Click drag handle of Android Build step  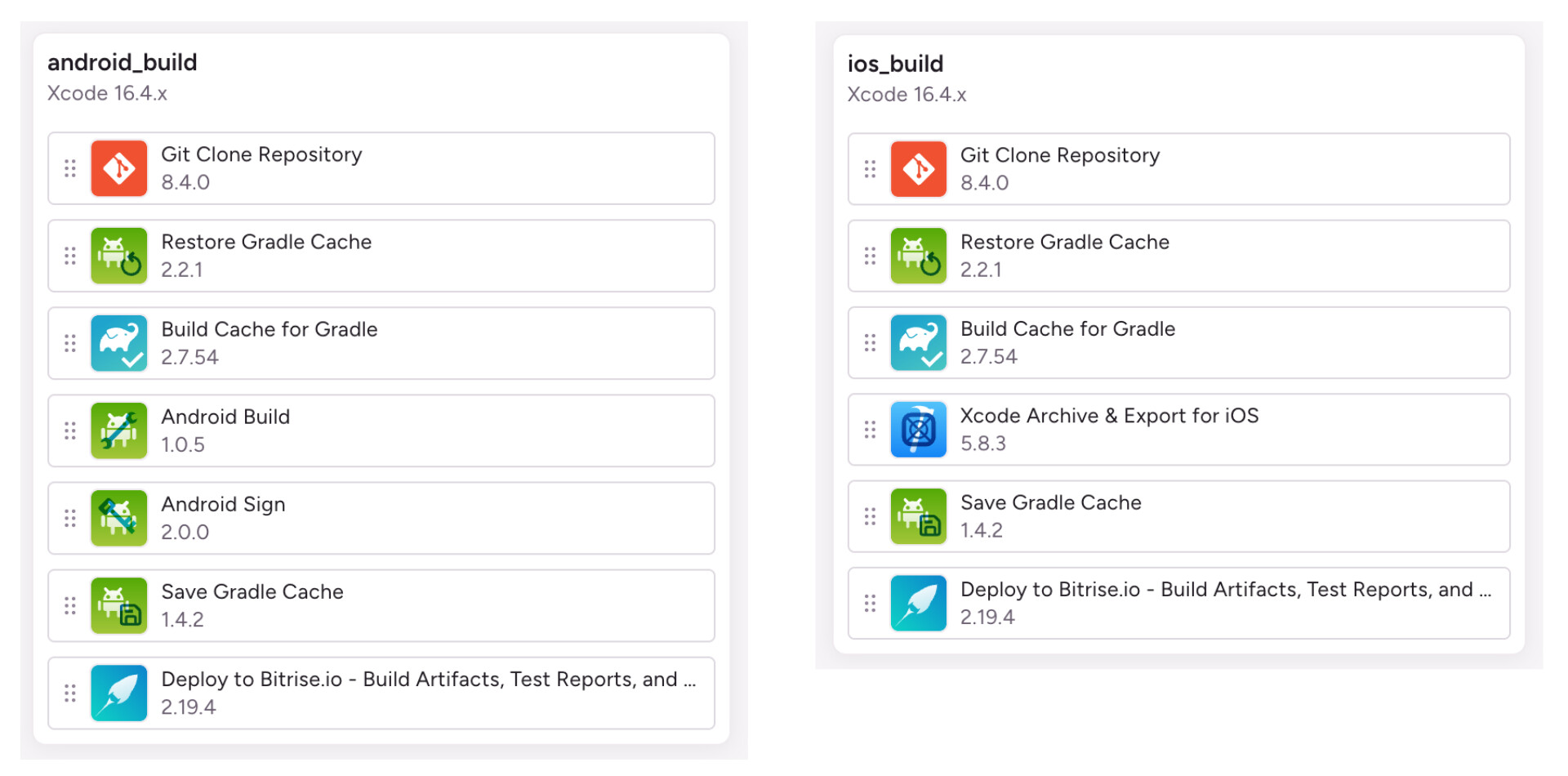coord(70,430)
